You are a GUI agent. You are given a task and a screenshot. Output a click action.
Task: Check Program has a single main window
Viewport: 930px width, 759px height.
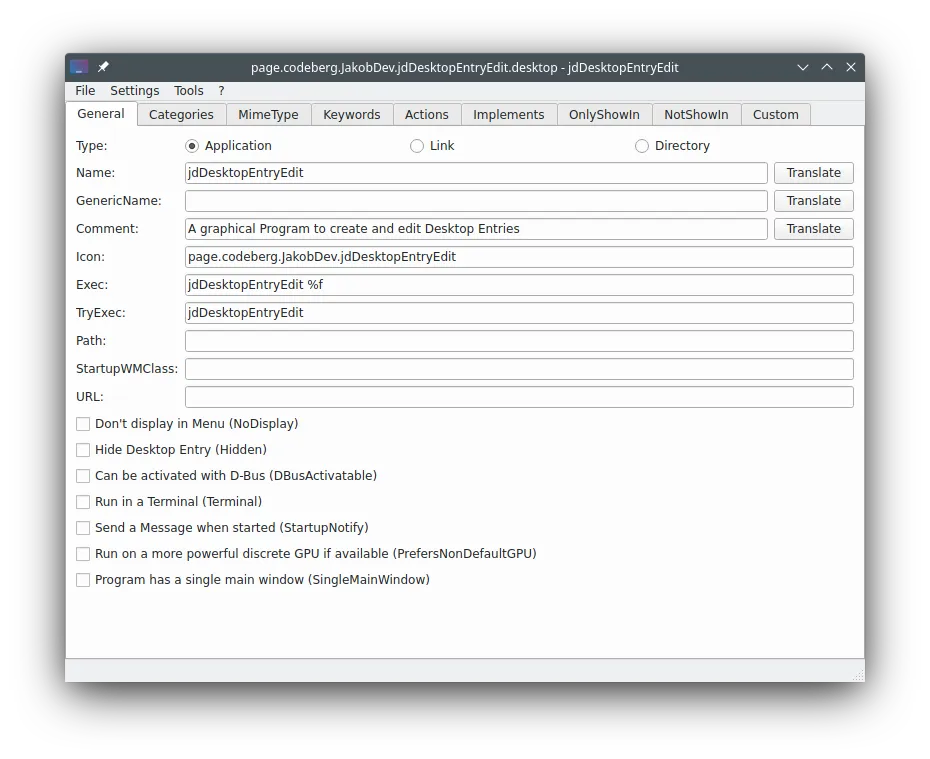click(83, 580)
